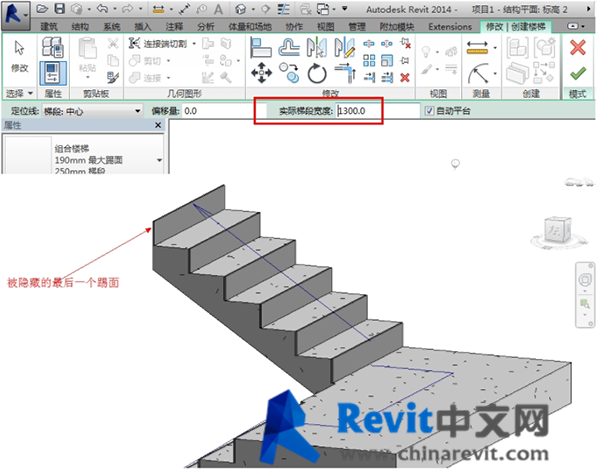
Task: Open the 视图 ribbon tab
Action: (326, 26)
